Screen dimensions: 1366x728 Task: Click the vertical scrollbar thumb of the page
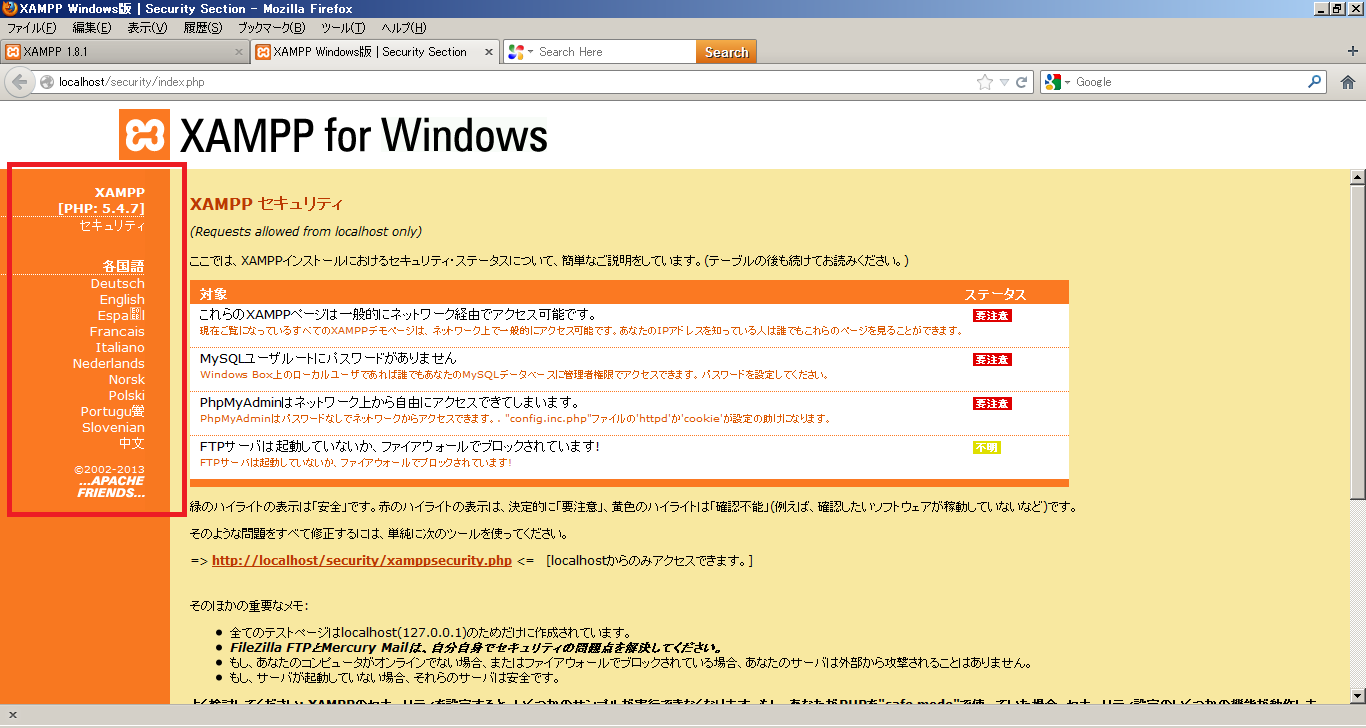pyautogui.click(x=1357, y=342)
